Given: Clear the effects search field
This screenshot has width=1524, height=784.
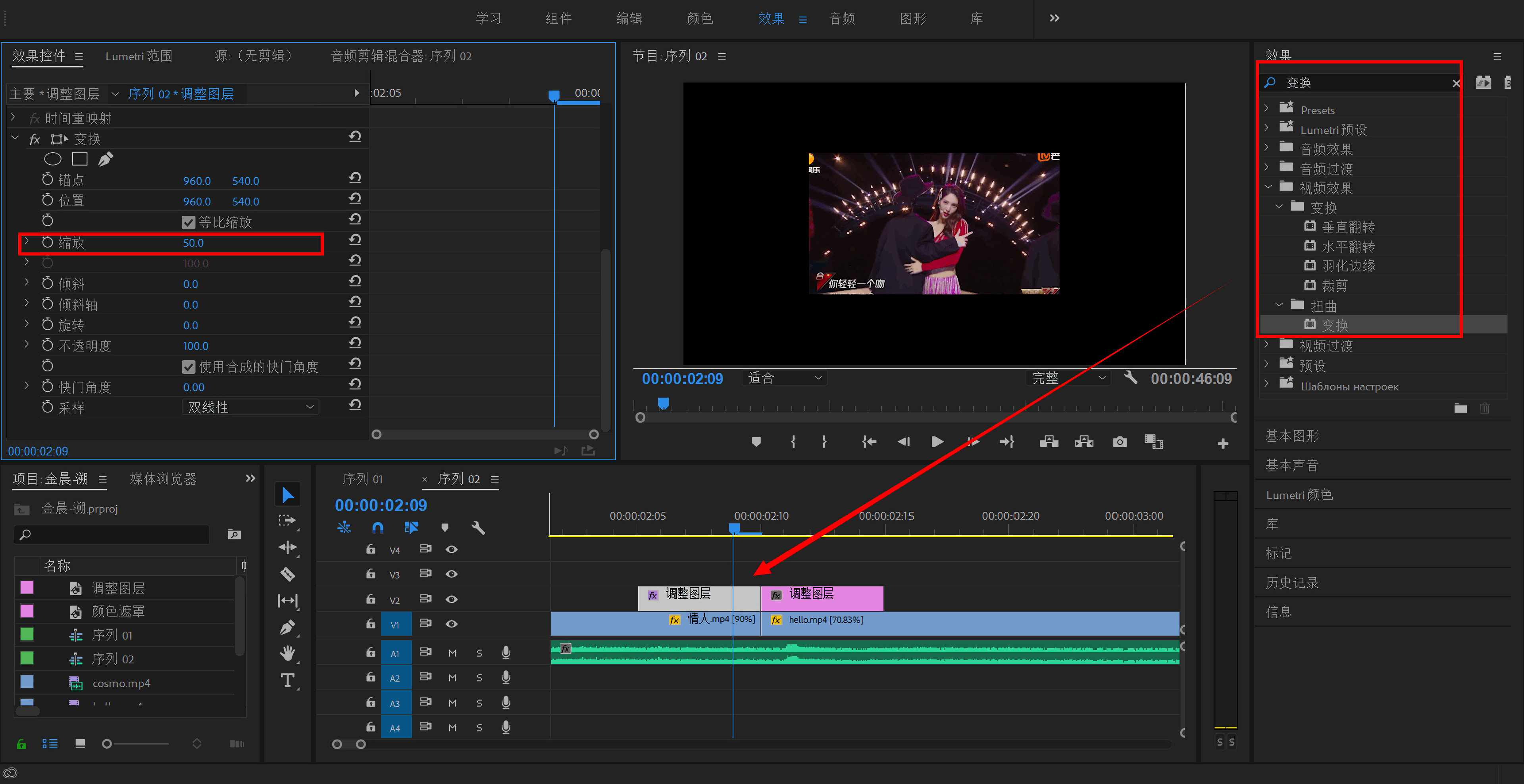Looking at the screenshot, I should tap(1456, 83).
